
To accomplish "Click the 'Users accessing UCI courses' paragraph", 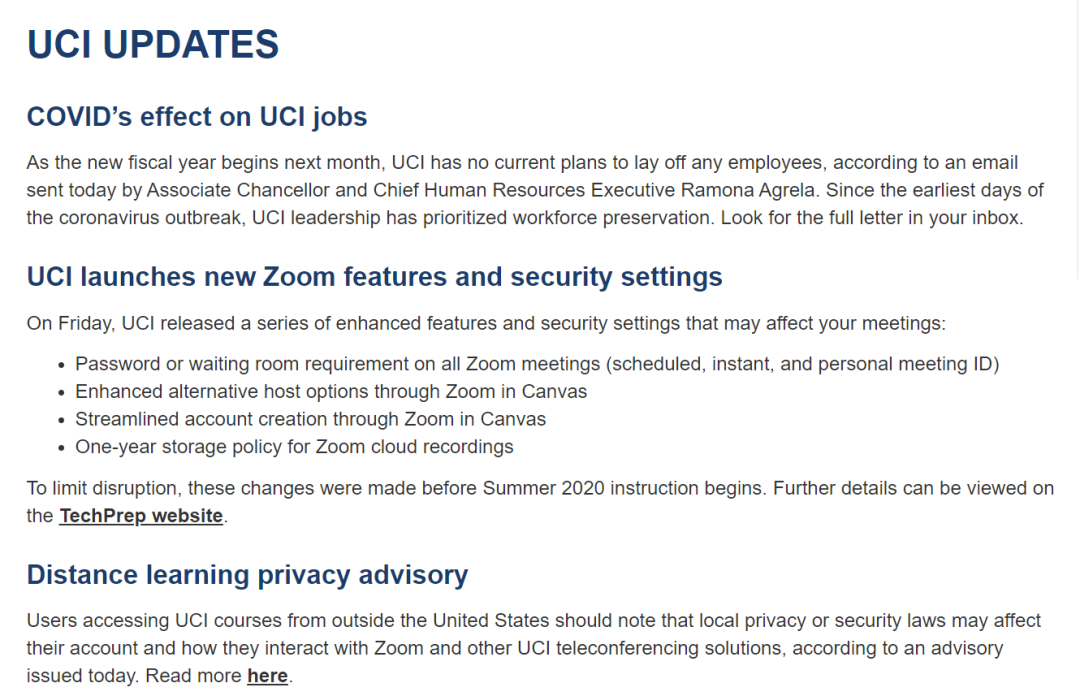I will coord(534,648).
